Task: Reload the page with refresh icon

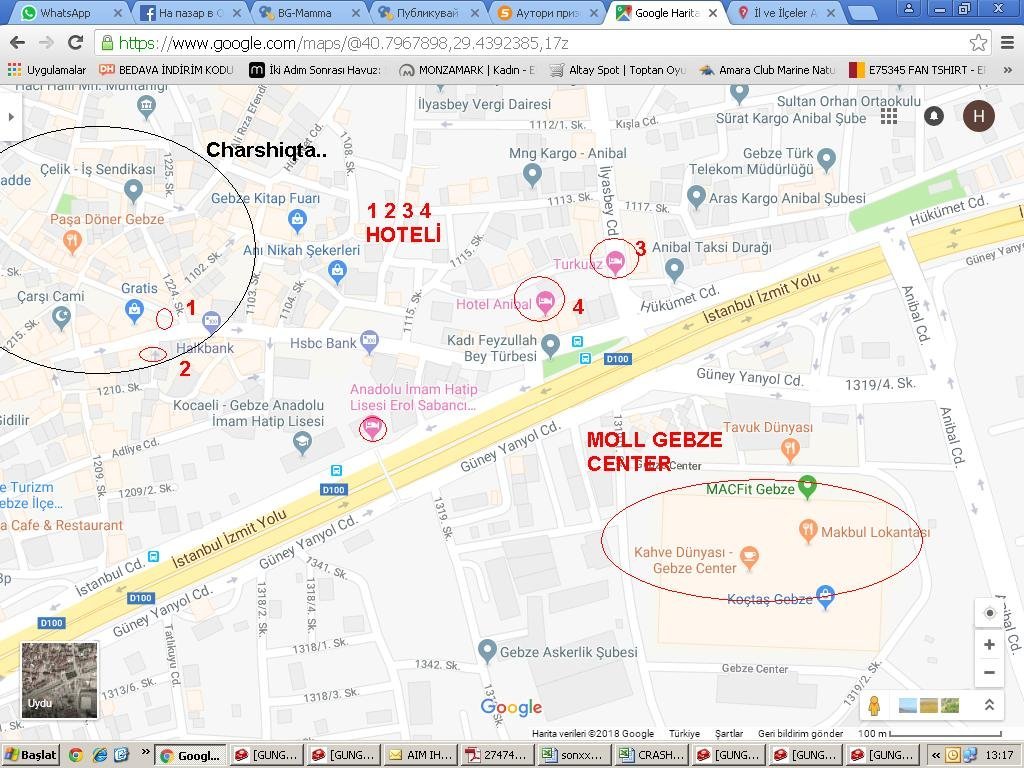Action: (x=76, y=43)
